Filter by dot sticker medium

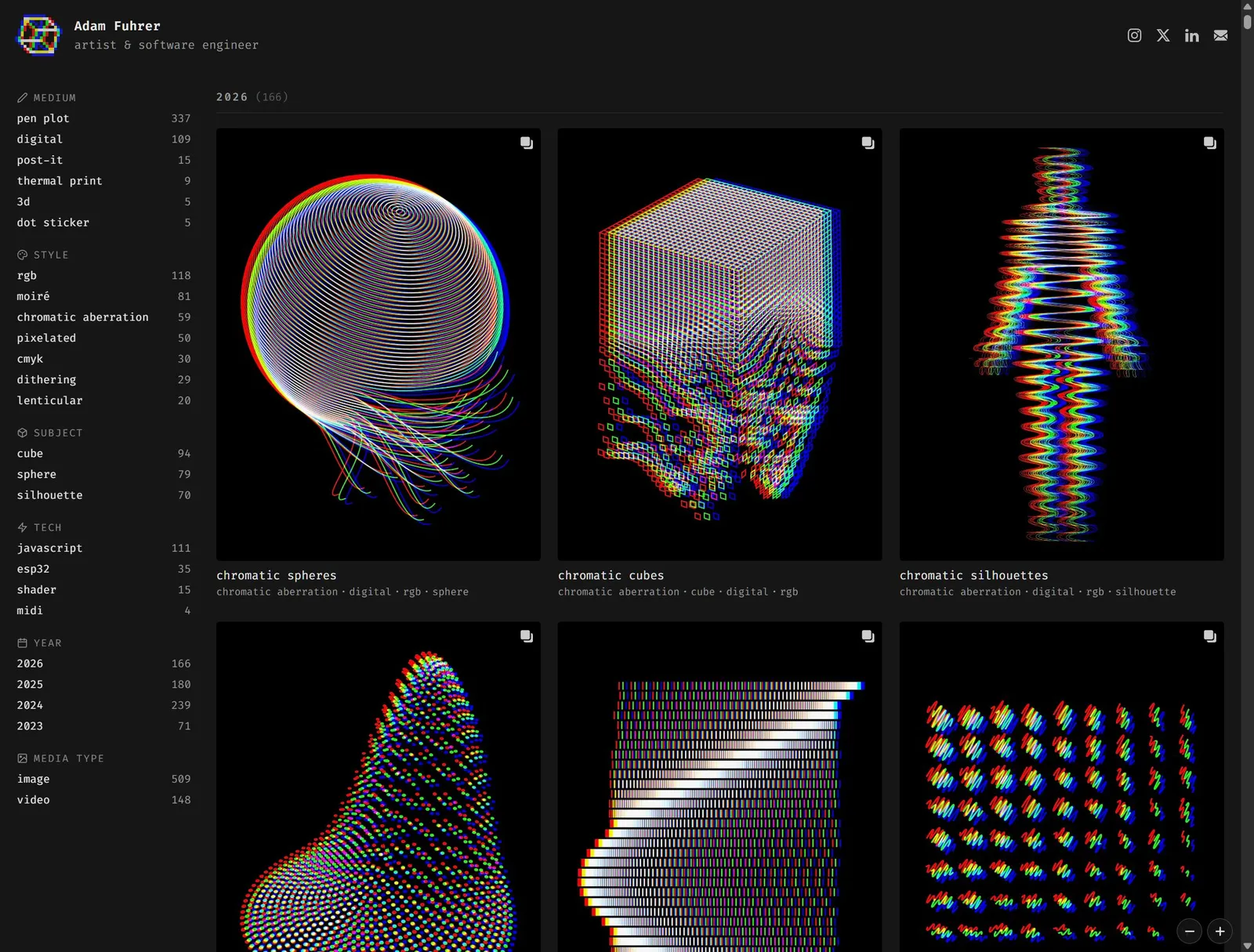coord(103,223)
